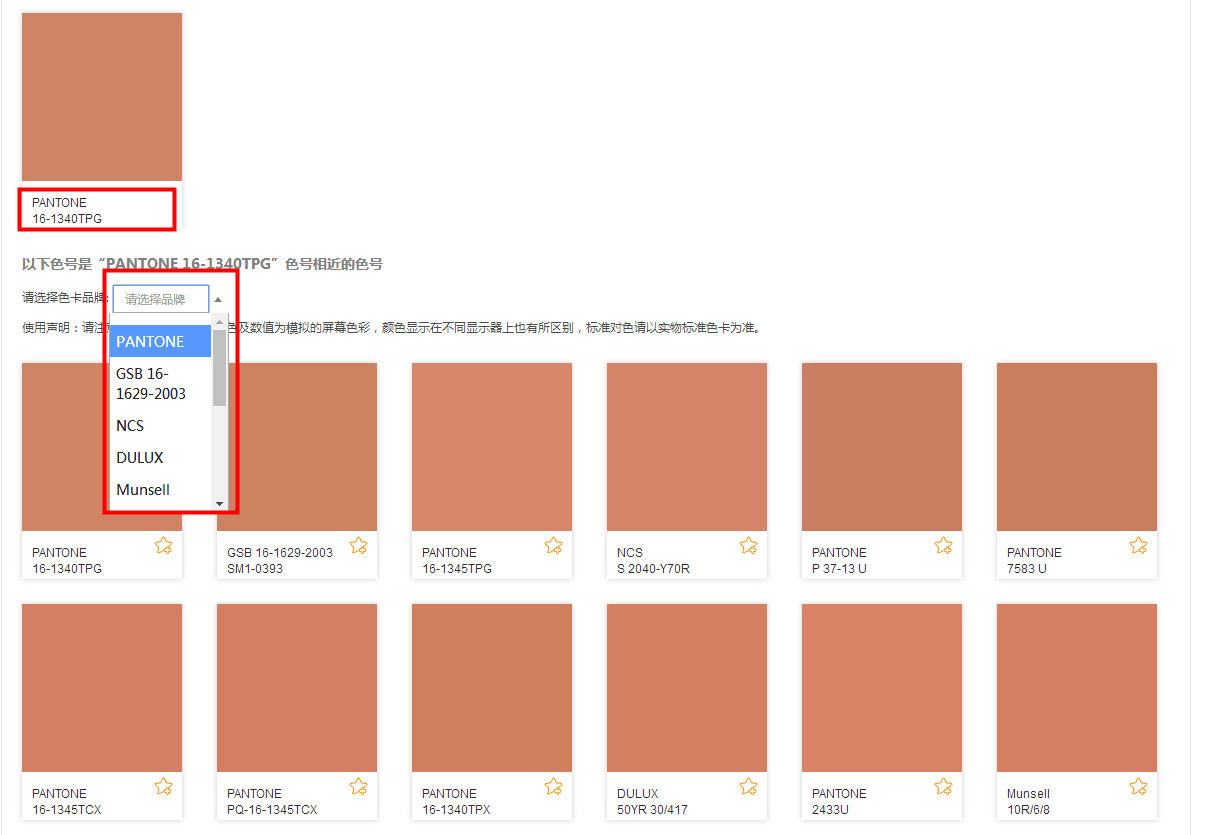Collapse the brand dropdown using arrow
The width and height of the screenshot is (1230, 835).
pos(218,299)
